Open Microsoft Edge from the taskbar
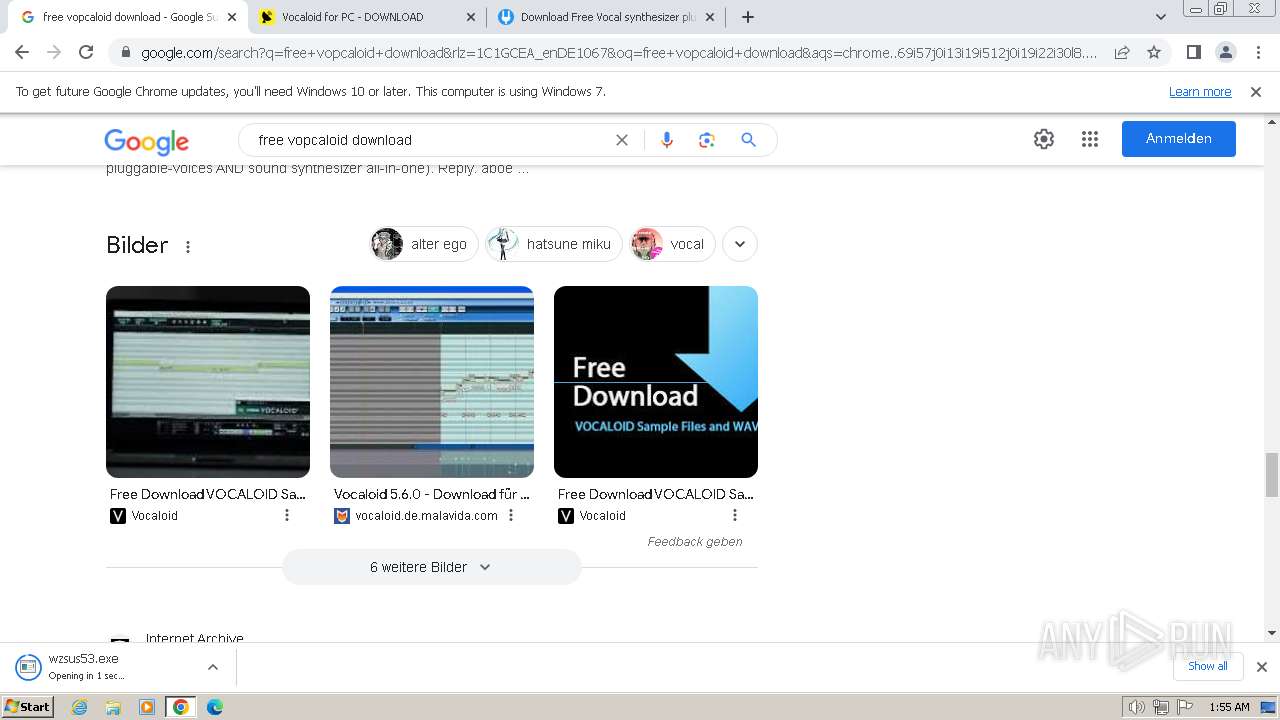The height and width of the screenshot is (720, 1280). pos(215,707)
